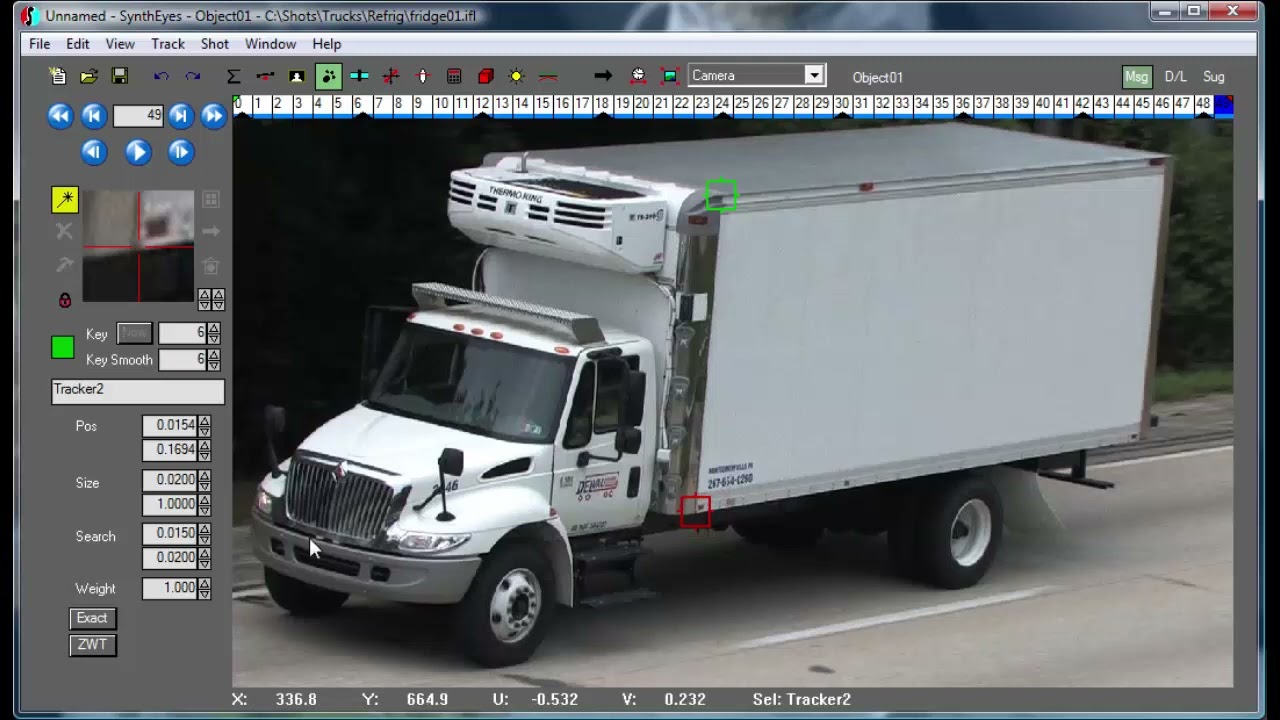1280x720 pixels.
Task: Toggle the tracker lock padlock icon
Action: click(65, 299)
